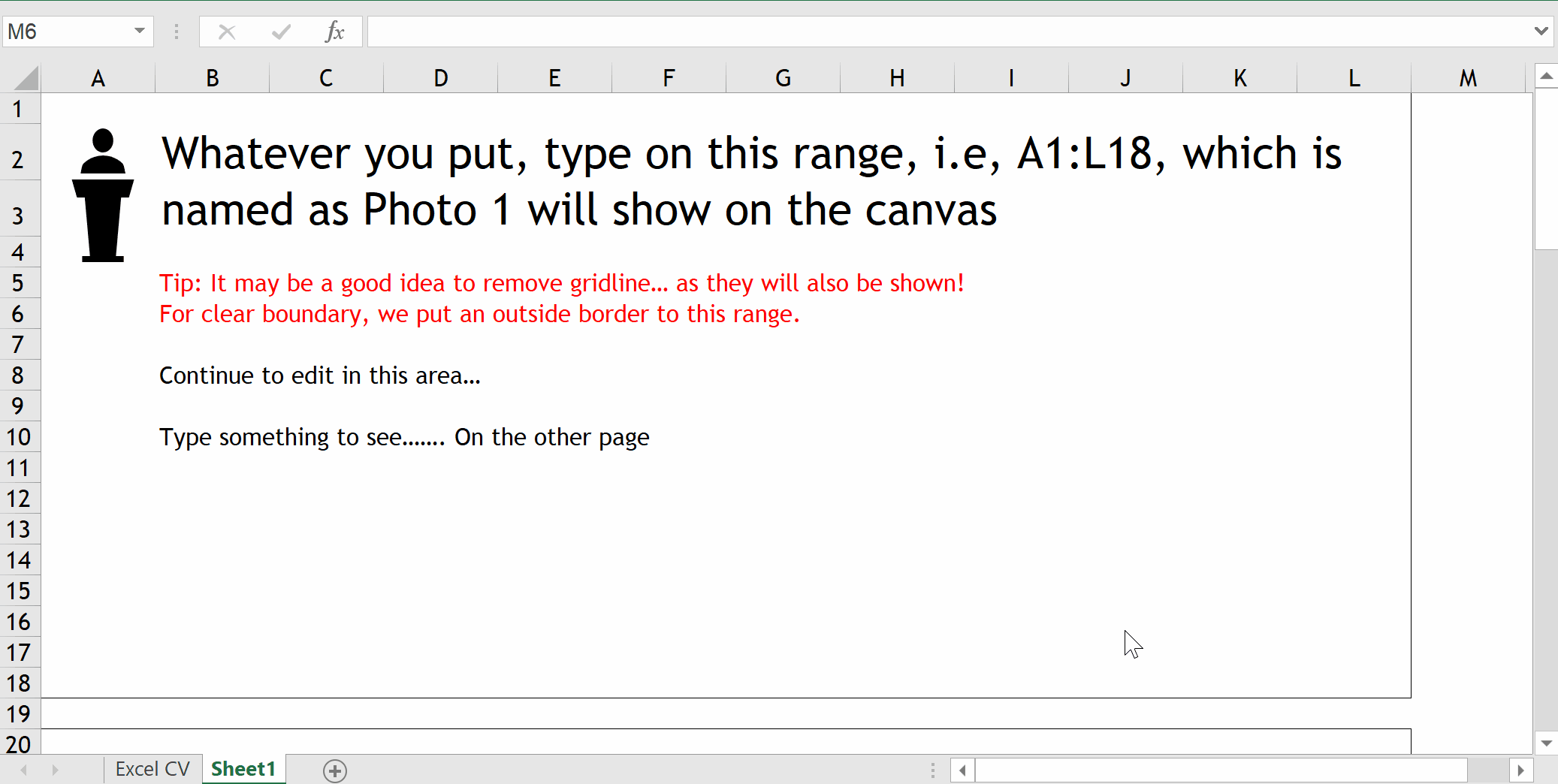Select the Sheet1 tab
The height and width of the screenshot is (784, 1558).
(x=243, y=769)
